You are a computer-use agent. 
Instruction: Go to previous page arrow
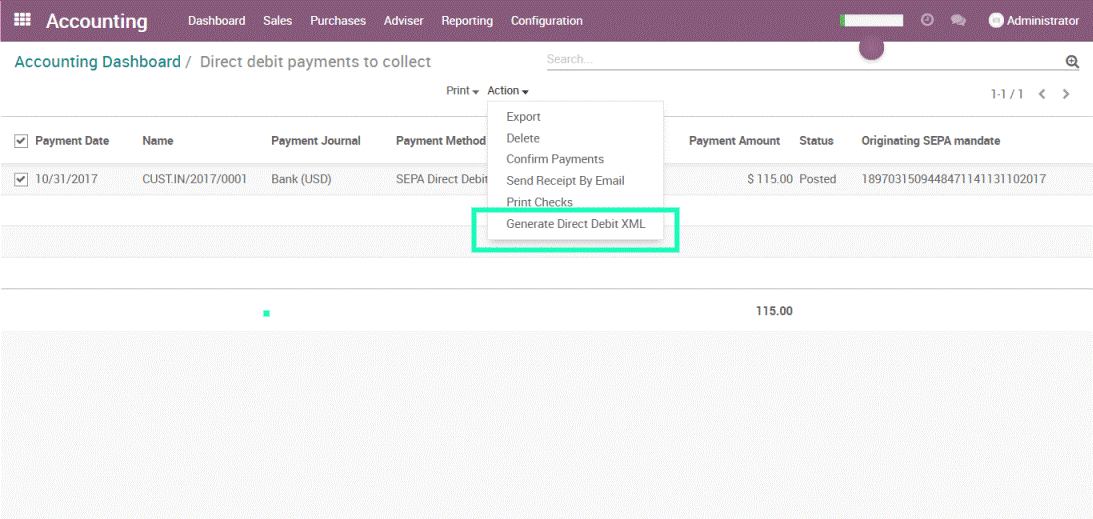[1042, 93]
